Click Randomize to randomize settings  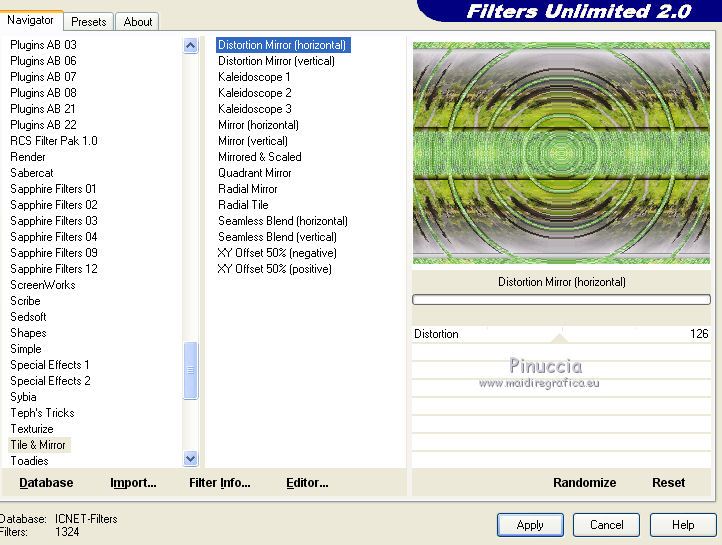pyautogui.click(x=584, y=482)
